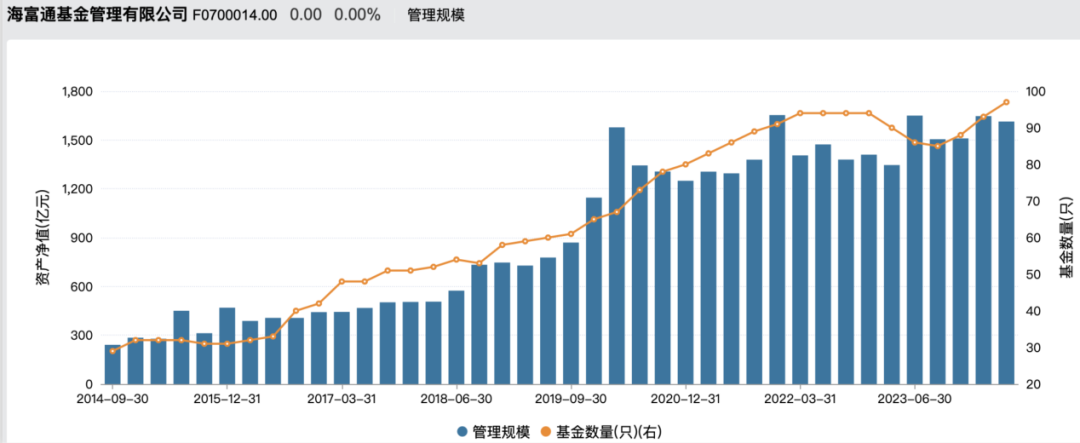Screen dimensions: 1080x443
Task: Select the 管理规模 tab at top
Action: click(436, 15)
